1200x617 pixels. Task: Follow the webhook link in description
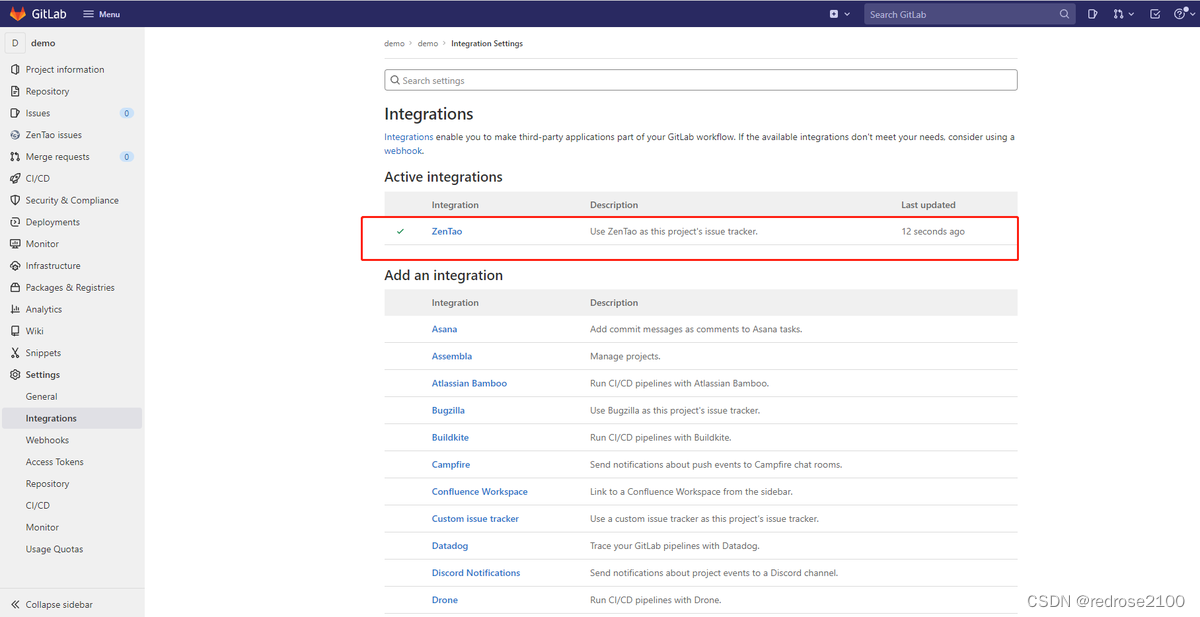click(x=403, y=151)
